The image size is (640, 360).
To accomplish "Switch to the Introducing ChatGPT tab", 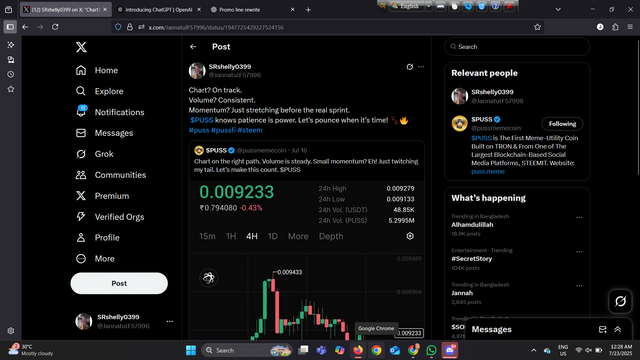I will point(159,9).
